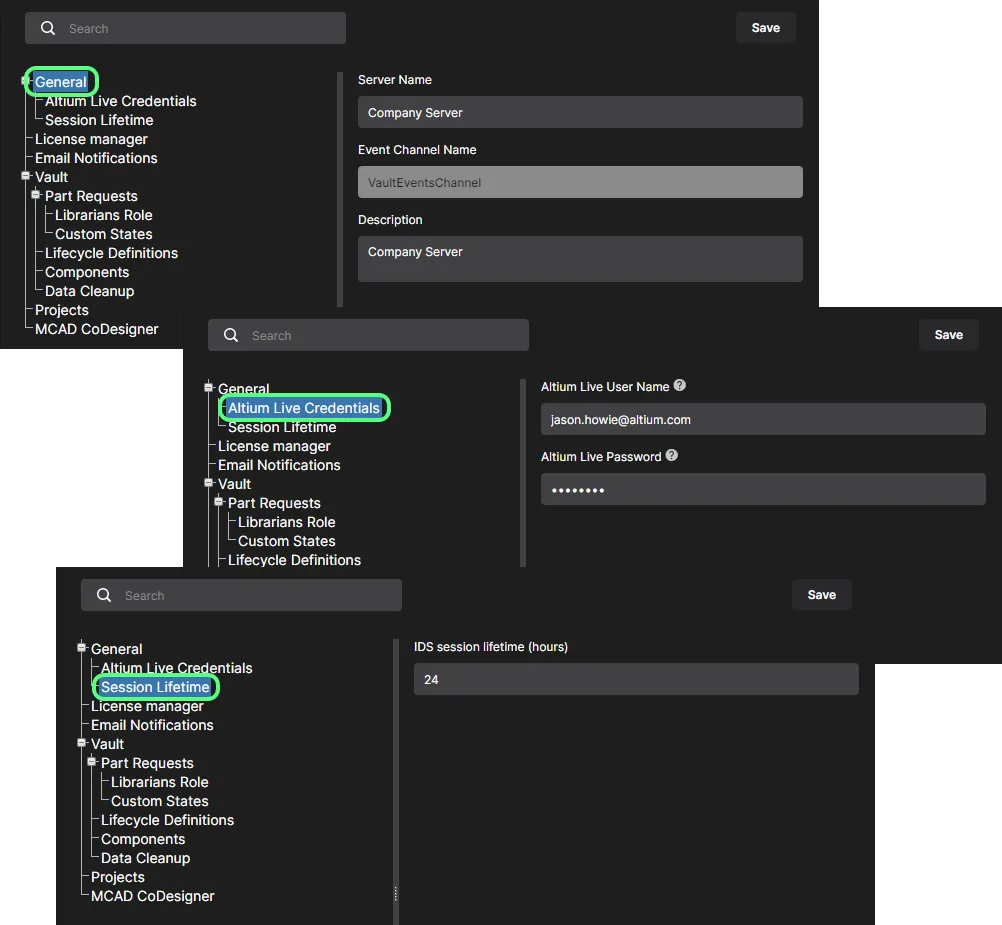
Task: Open help icon beside Altium Live User Name
Action: (x=680, y=385)
